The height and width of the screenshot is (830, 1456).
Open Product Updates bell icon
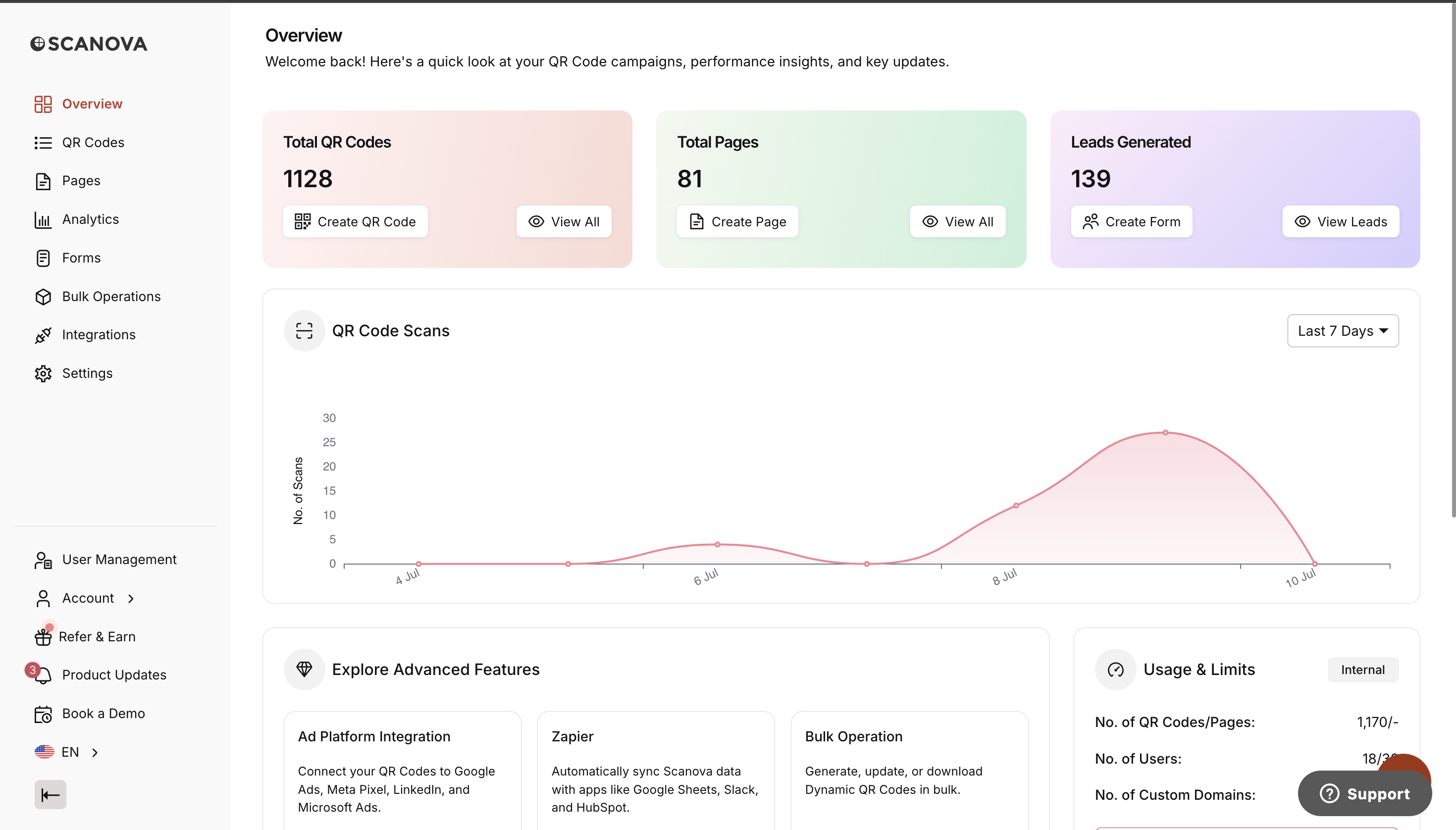(x=43, y=675)
